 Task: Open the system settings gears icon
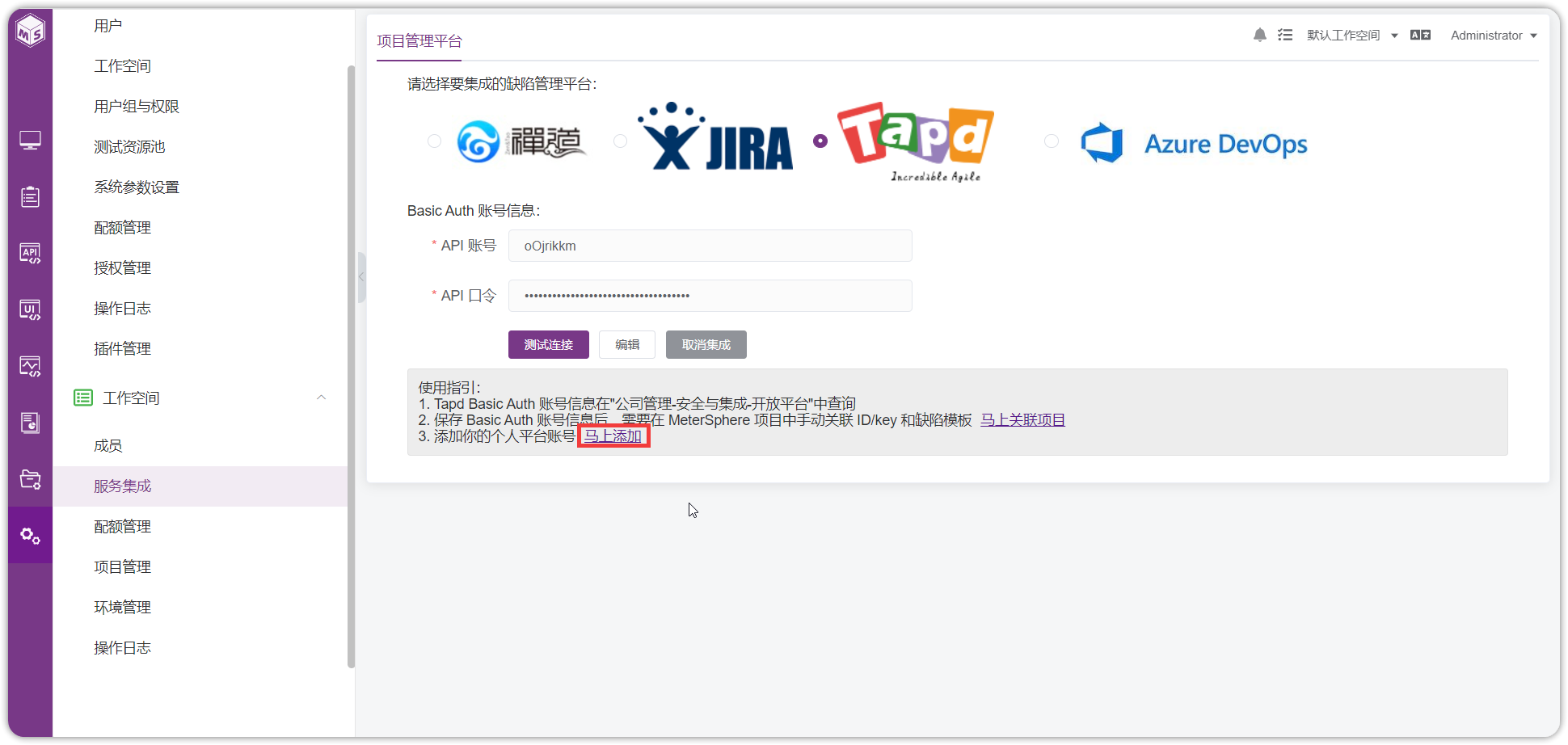[x=31, y=536]
